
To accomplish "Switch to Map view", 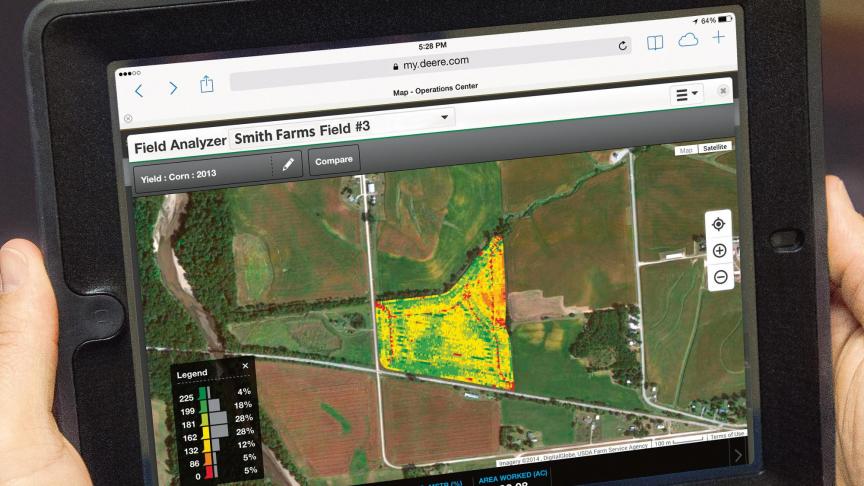I will pos(685,150).
